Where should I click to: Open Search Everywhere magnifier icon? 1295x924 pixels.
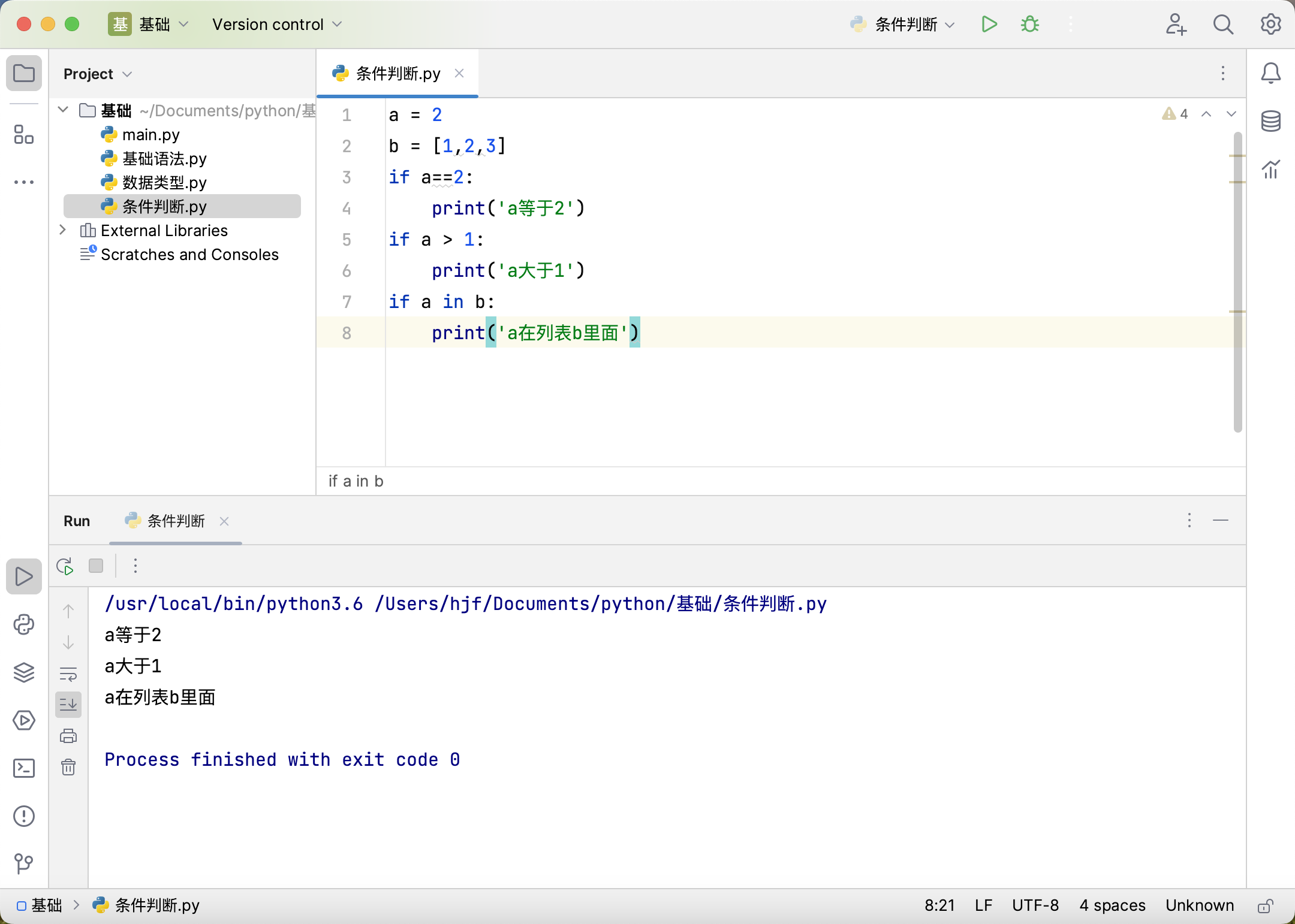1223,24
